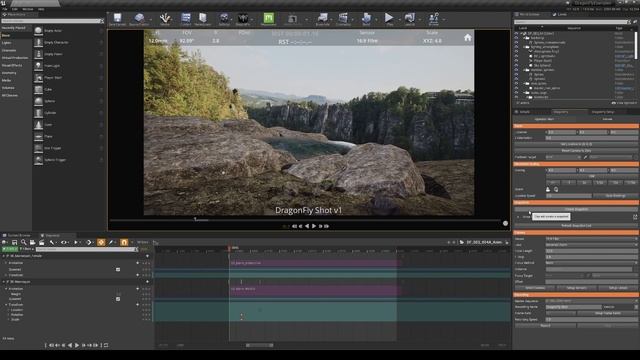Select the Player Start actor icon
The image size is (640, 360).
38,78
